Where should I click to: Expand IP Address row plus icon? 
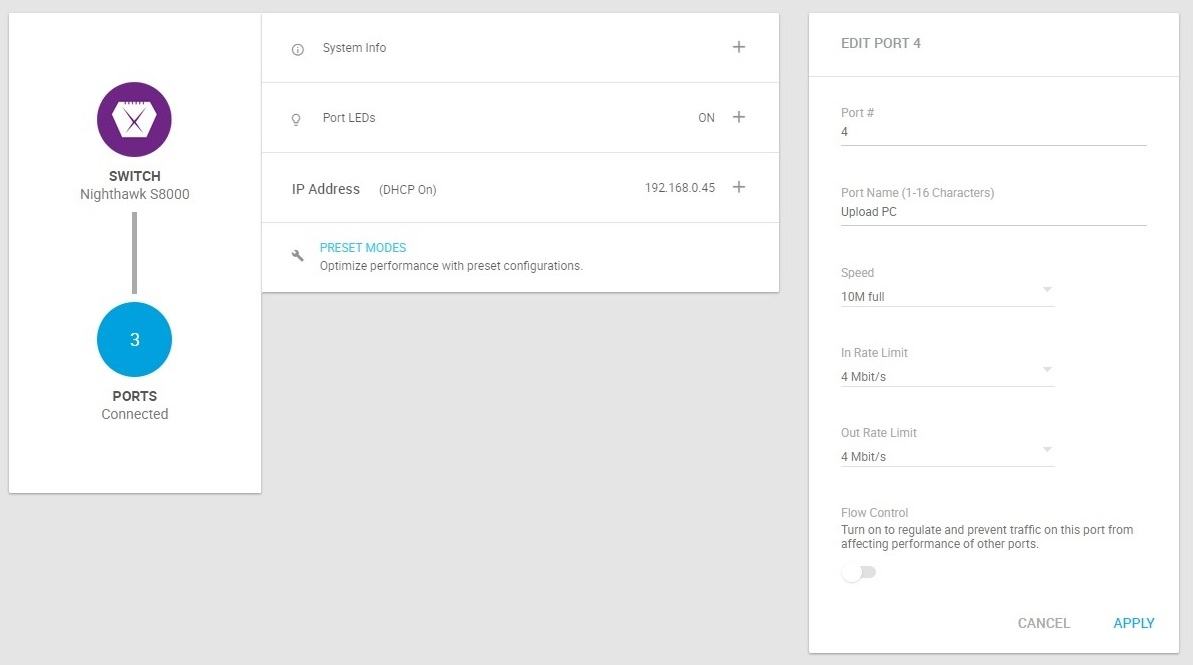pos(738,187)
